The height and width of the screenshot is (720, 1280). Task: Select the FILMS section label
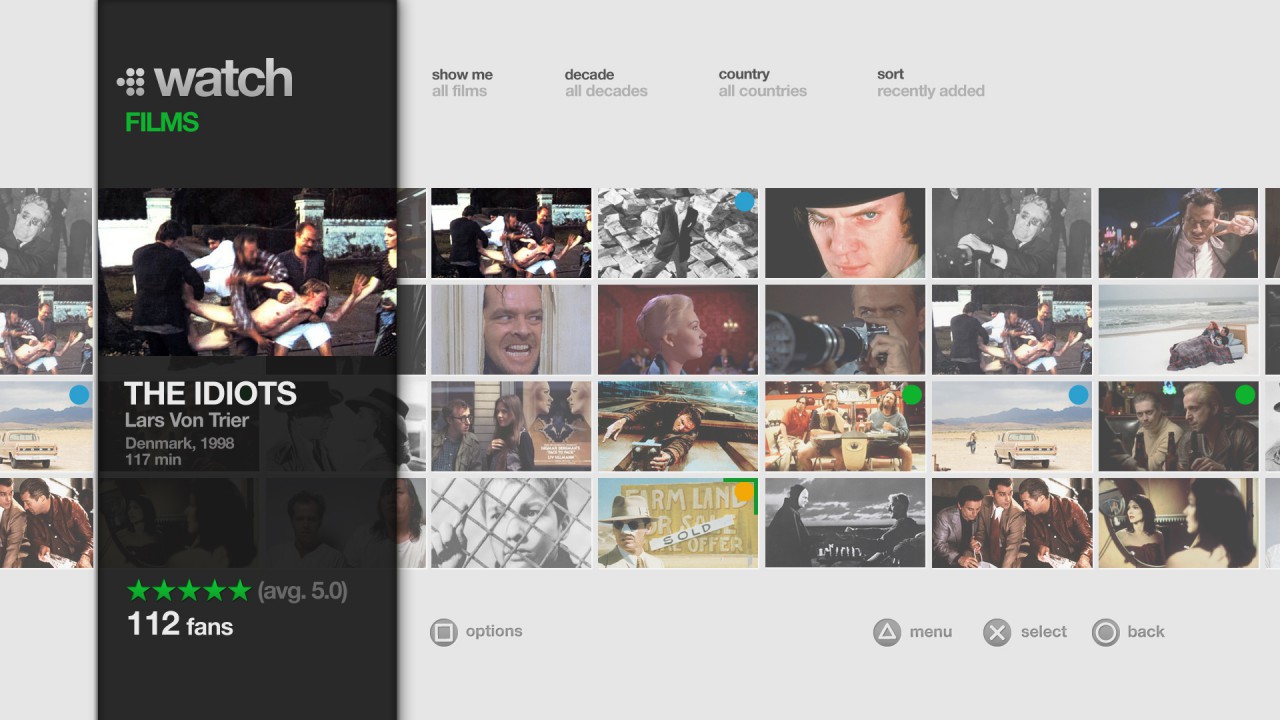point(161,124)
